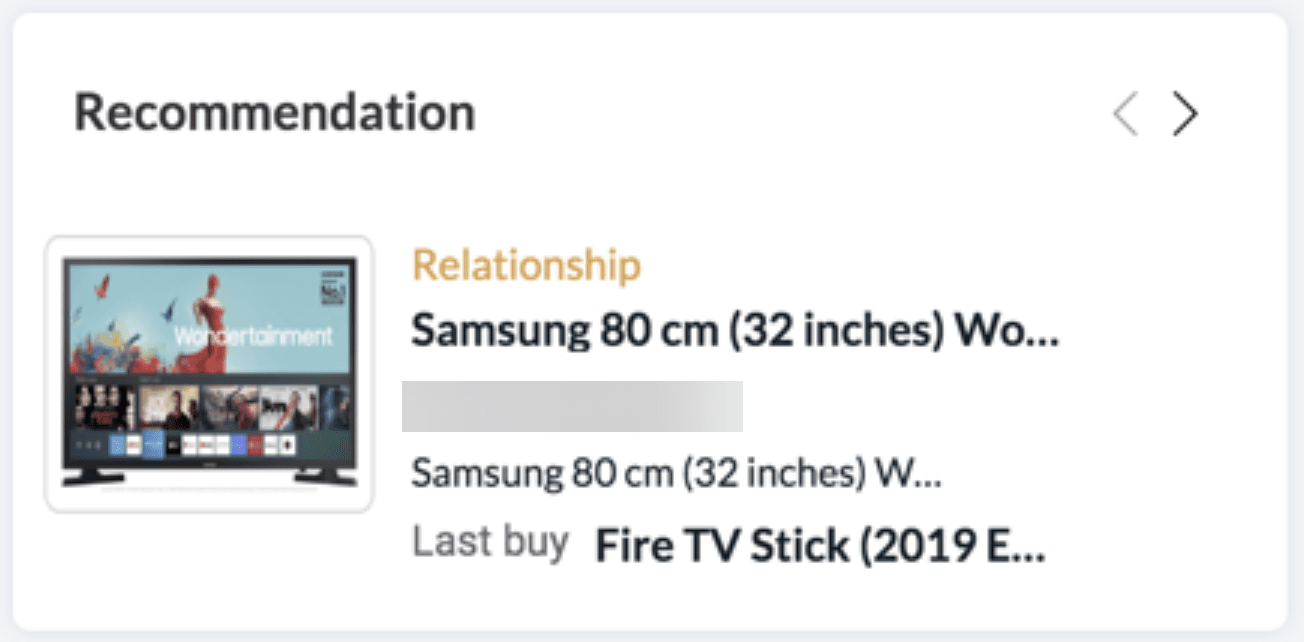Click Wondertainment text on the TV image
The image size is (1304, 642).
coord(253,335)
